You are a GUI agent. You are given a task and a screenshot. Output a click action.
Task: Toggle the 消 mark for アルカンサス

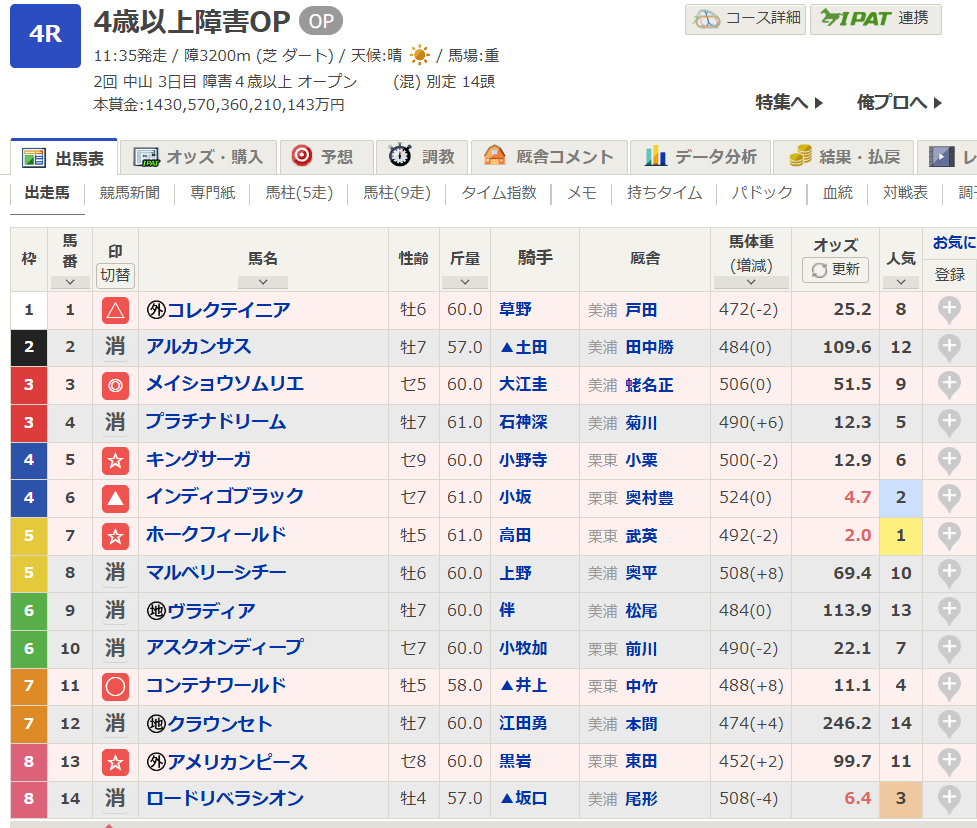(x=115, y=347)
